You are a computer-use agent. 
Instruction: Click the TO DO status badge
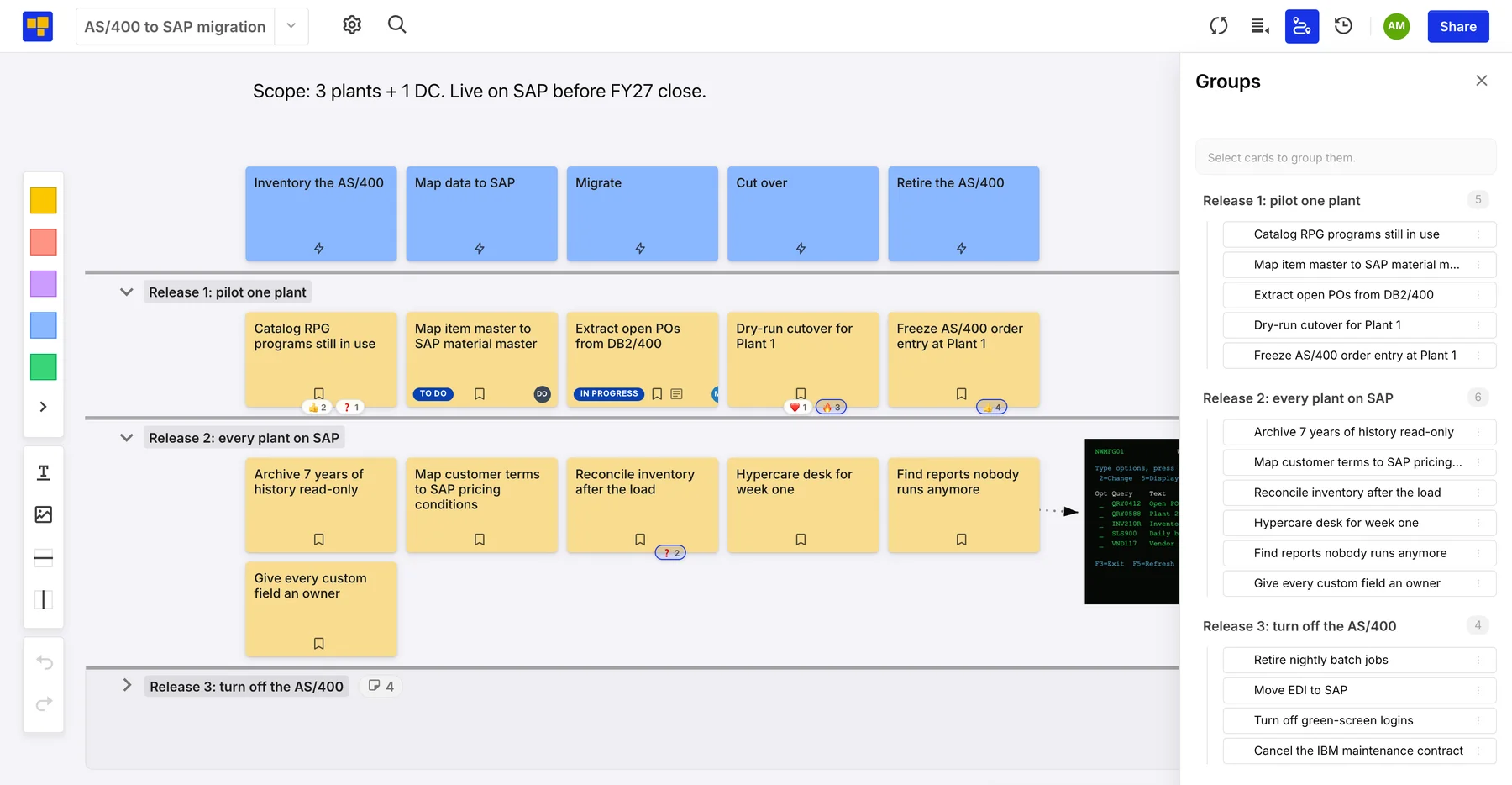tap(433, 393)
